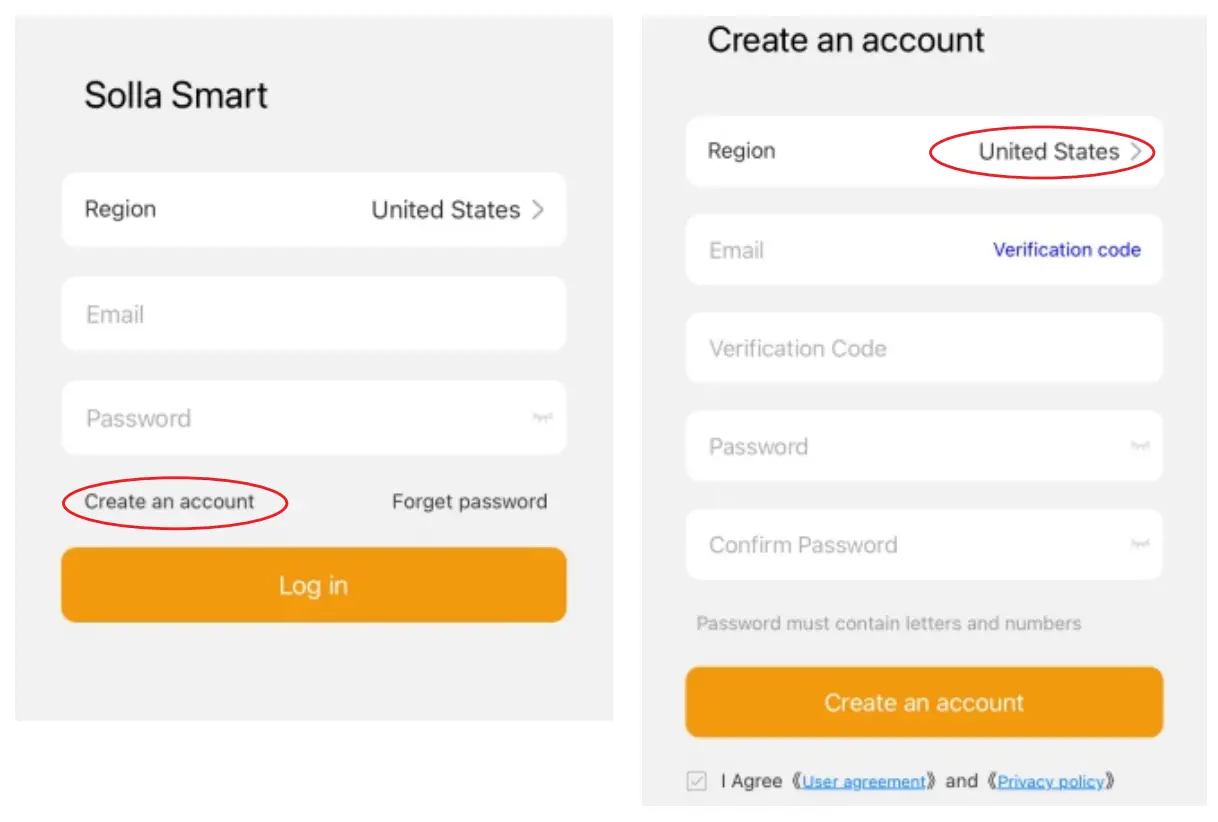Toggle visibility of the Confirm Password entry
The height and width of the screenshot is (822, 1218).
1140,545
